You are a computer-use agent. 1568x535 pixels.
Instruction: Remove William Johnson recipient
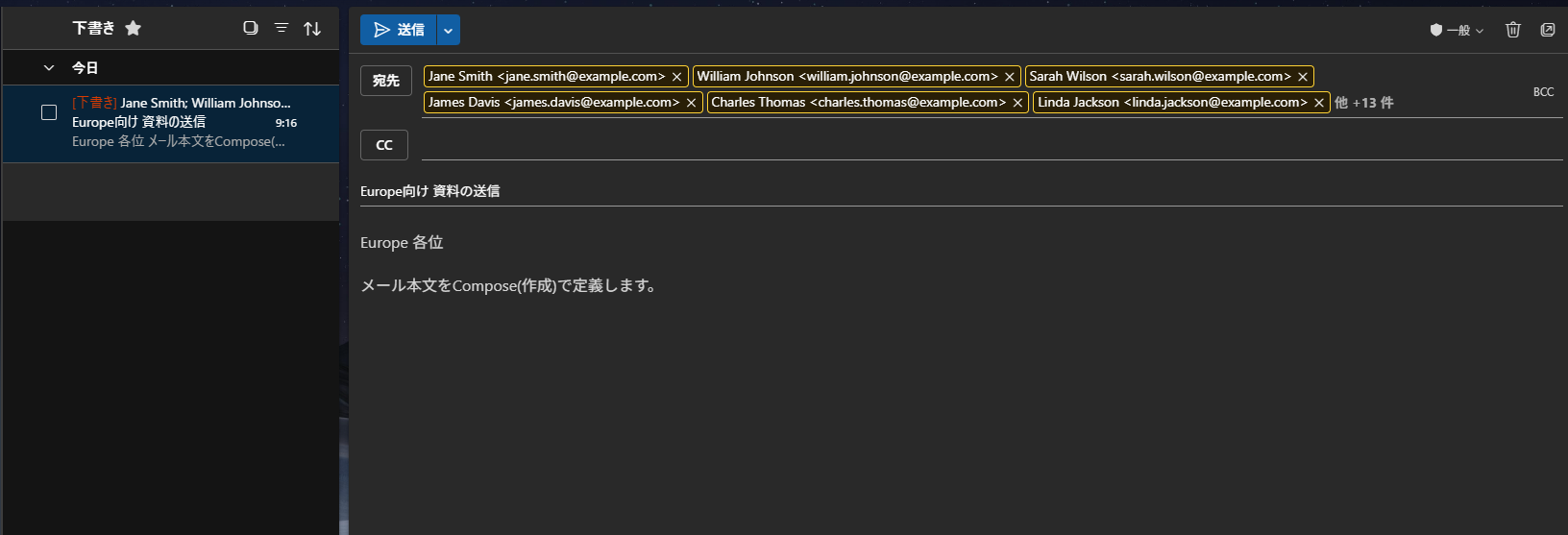pyautogui.click(x=1010, y=77)
